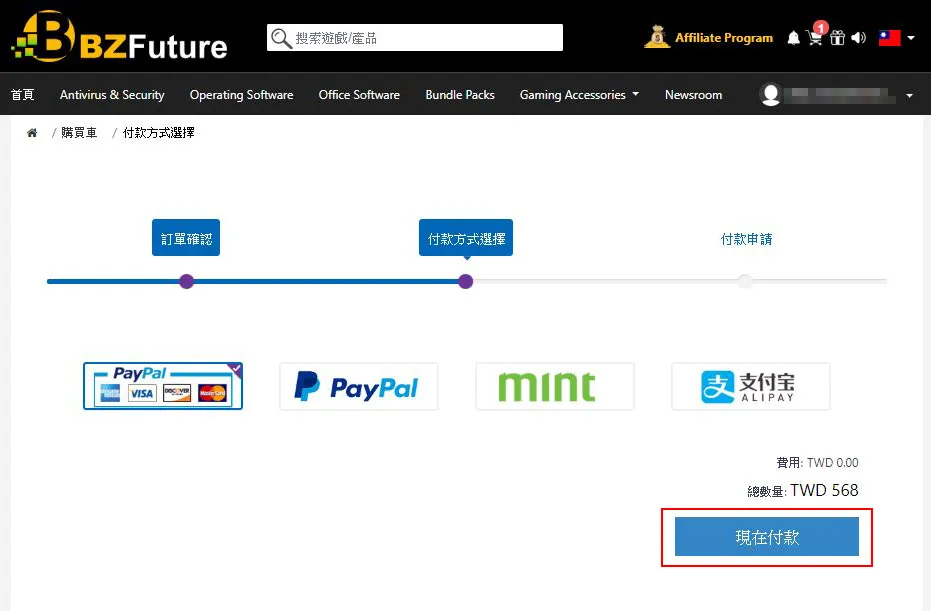Open Bundle Packs menu
931x611 pixels.
[460, 94]
